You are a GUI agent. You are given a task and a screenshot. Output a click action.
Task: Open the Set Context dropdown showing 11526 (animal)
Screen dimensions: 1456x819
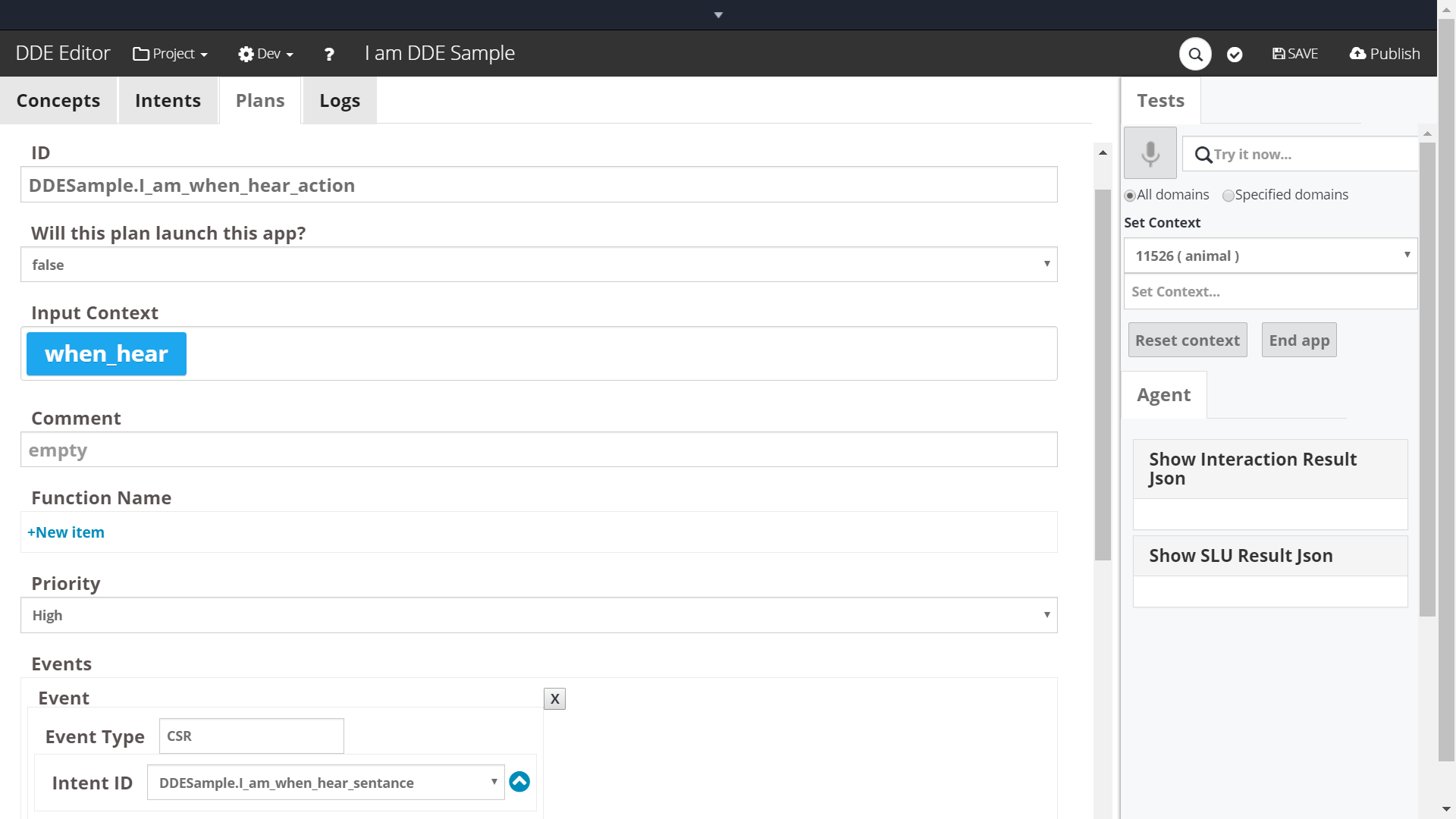click(1270, 256)
